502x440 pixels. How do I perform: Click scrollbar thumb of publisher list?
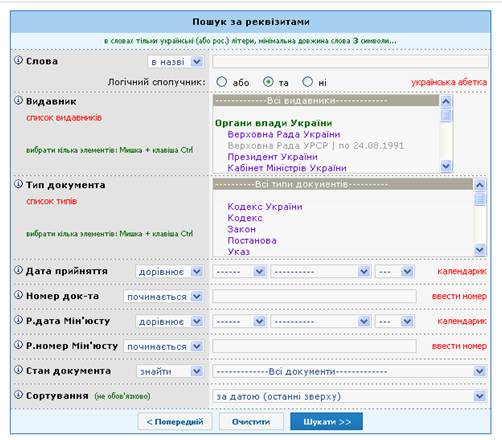[x=446, y=116]
